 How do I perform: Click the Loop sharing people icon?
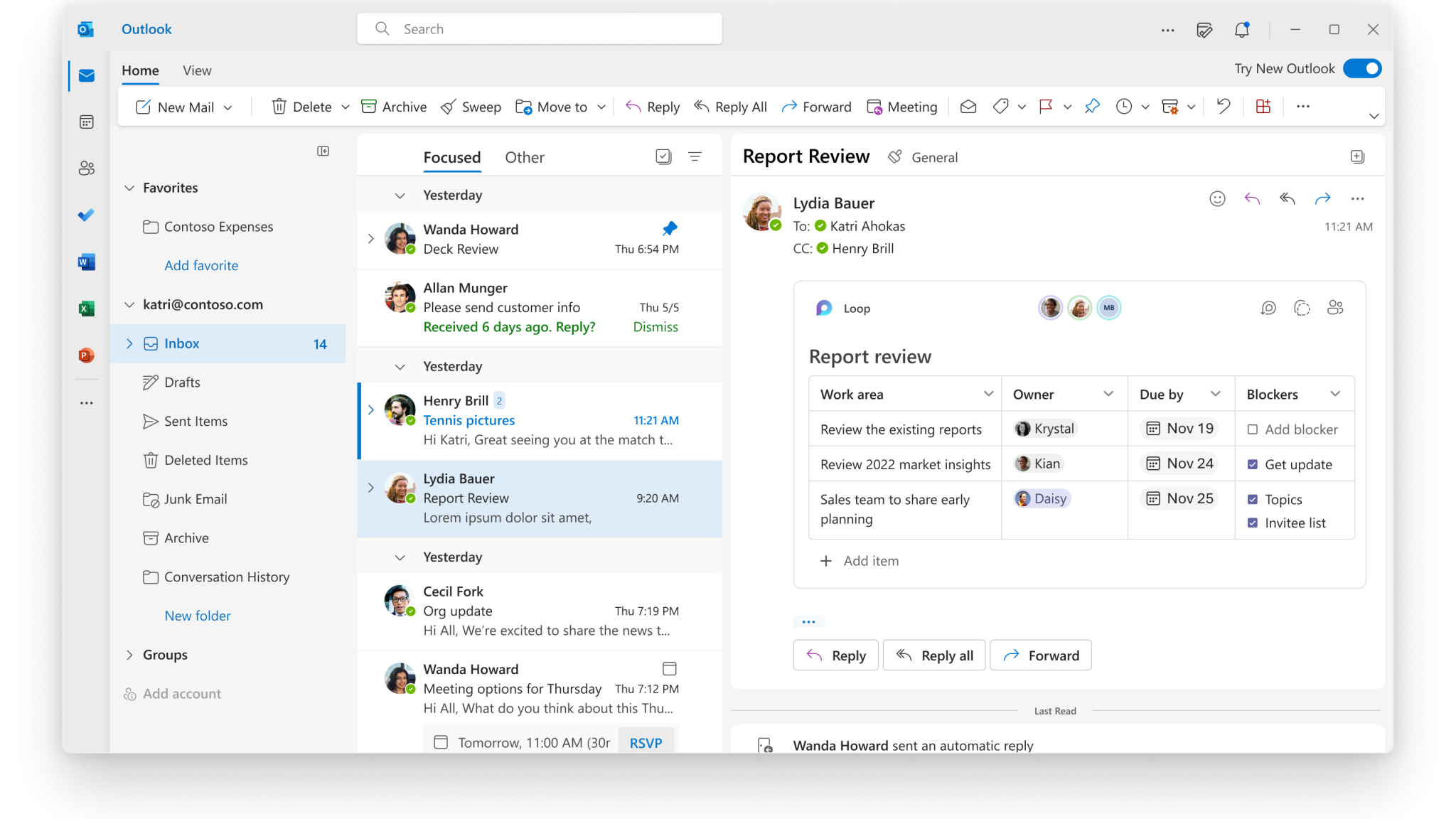click(x=1335, y=308)
